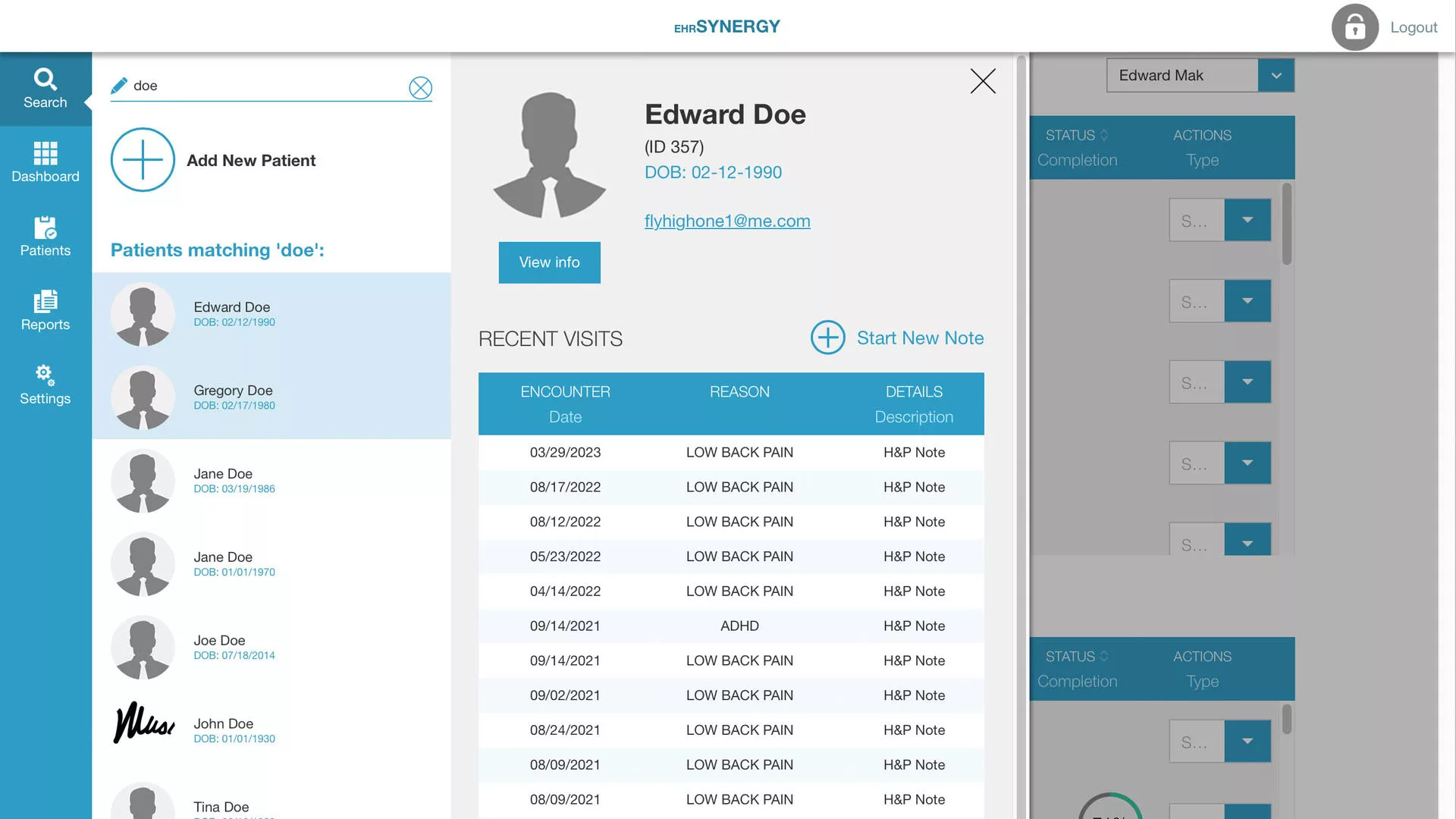1456x819 pixels.
Task: Open the Patients sidebar section
Action: (45, 237)
